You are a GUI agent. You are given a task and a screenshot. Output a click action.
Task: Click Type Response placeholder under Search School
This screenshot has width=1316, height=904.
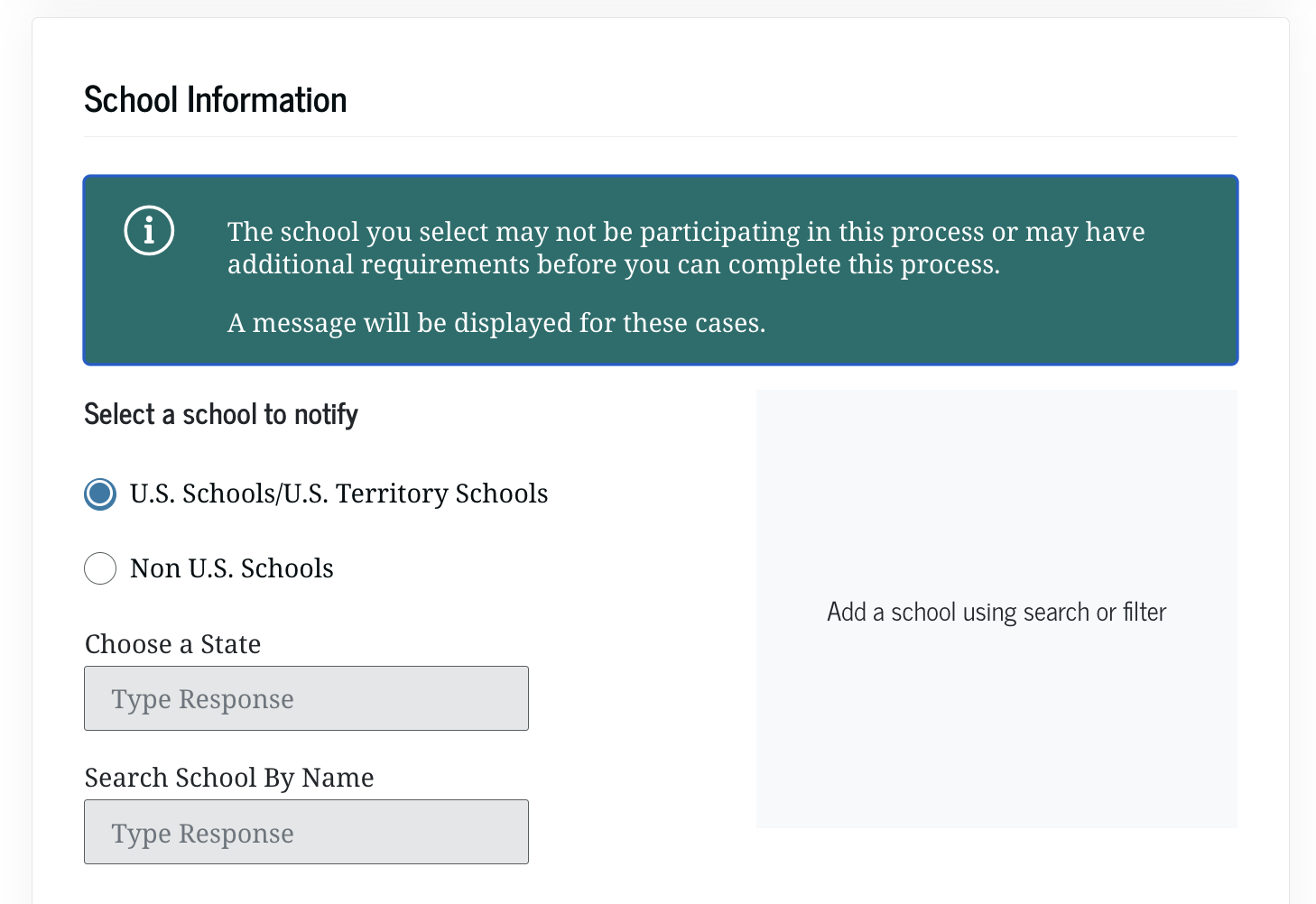click(203, 834)
